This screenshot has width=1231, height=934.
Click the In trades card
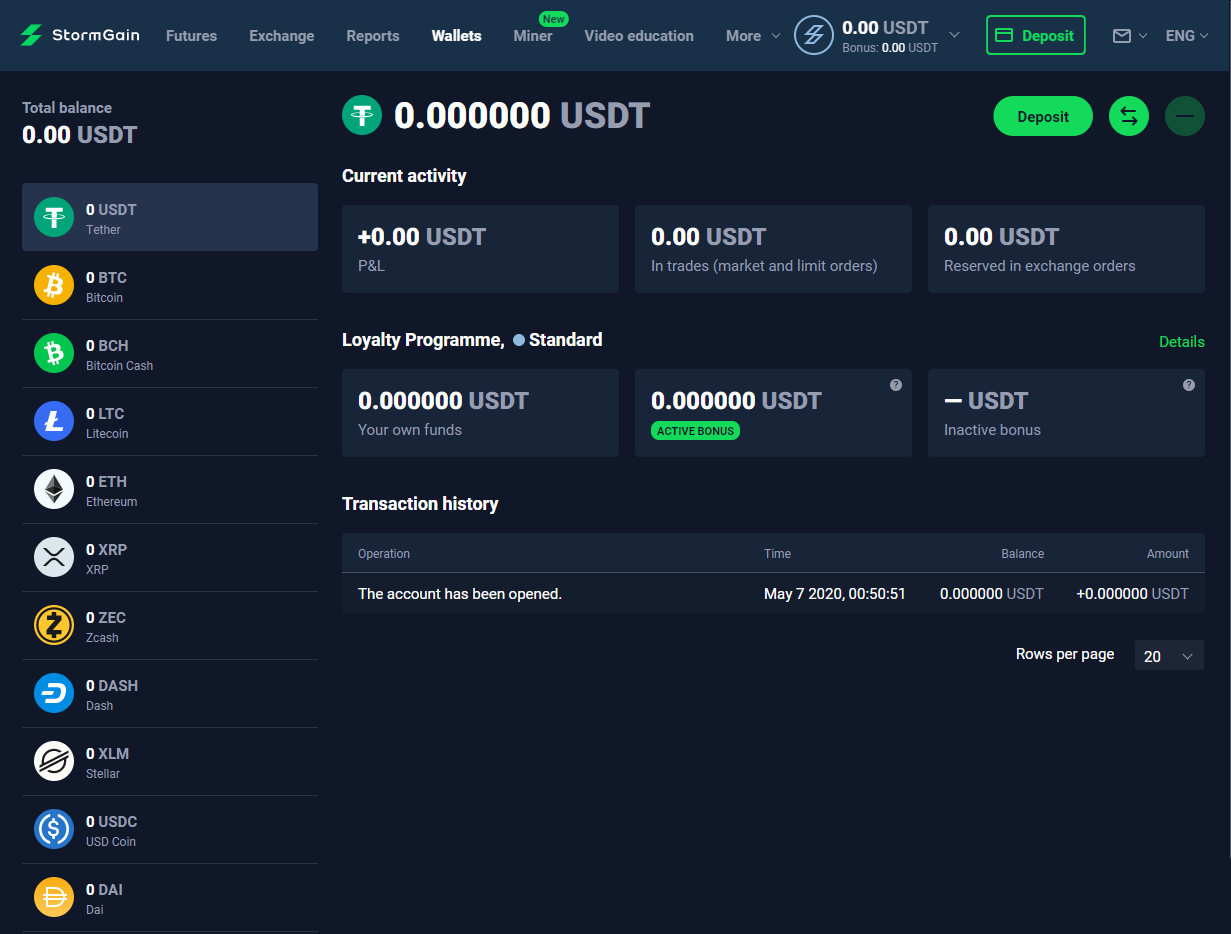click(773, 249)
